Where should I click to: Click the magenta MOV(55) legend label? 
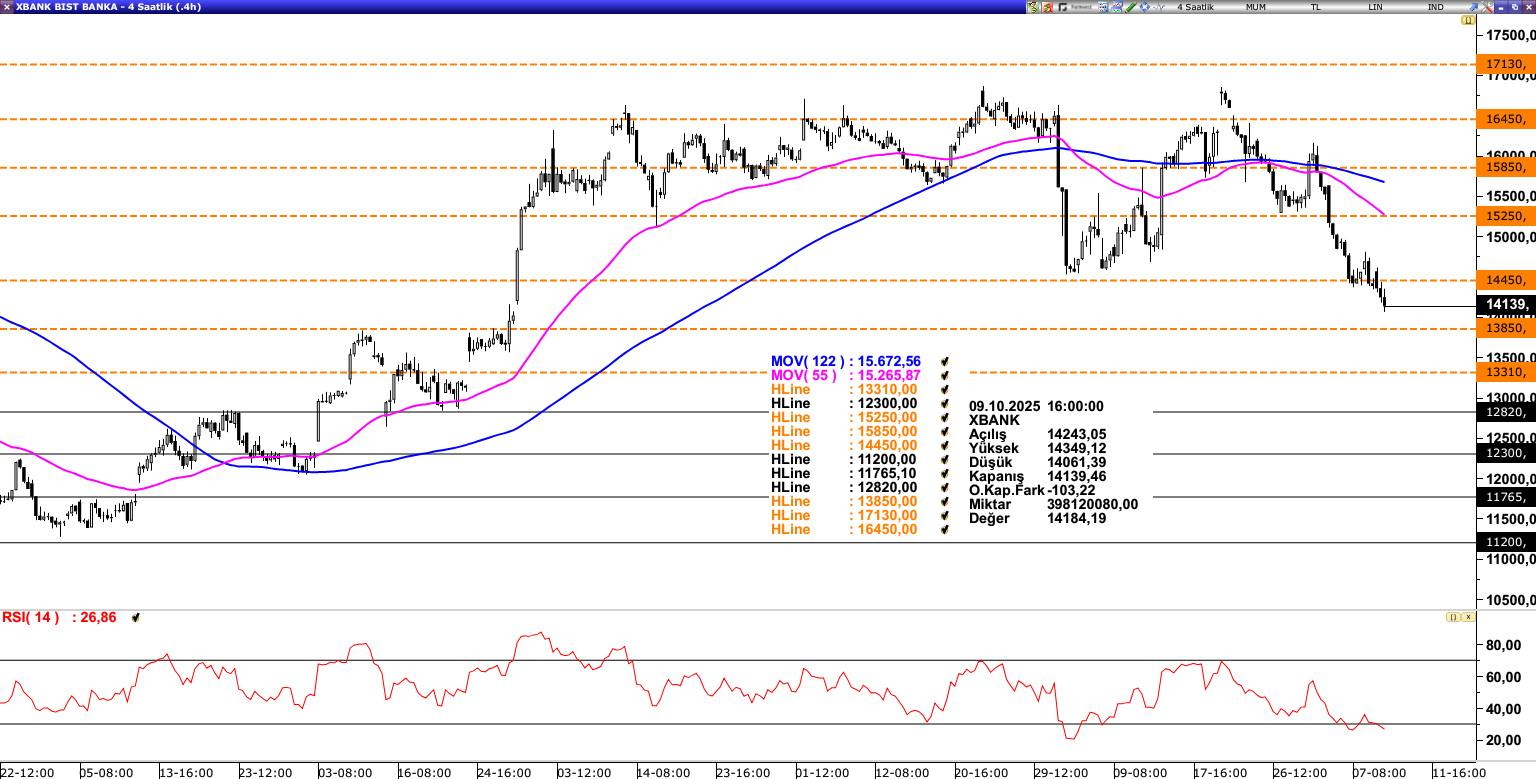(804, 375)
